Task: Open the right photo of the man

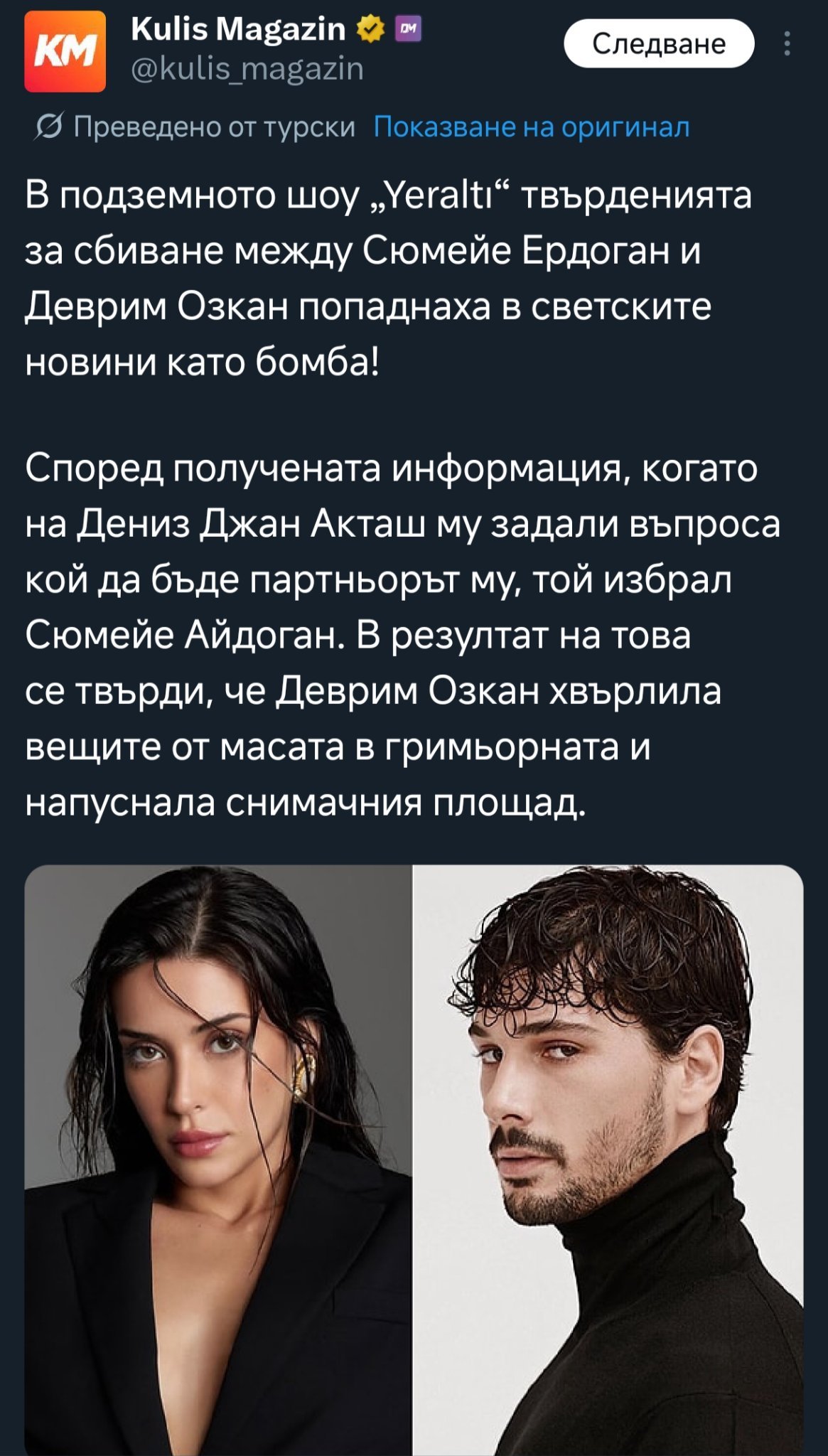Action: coord(608,1160)
